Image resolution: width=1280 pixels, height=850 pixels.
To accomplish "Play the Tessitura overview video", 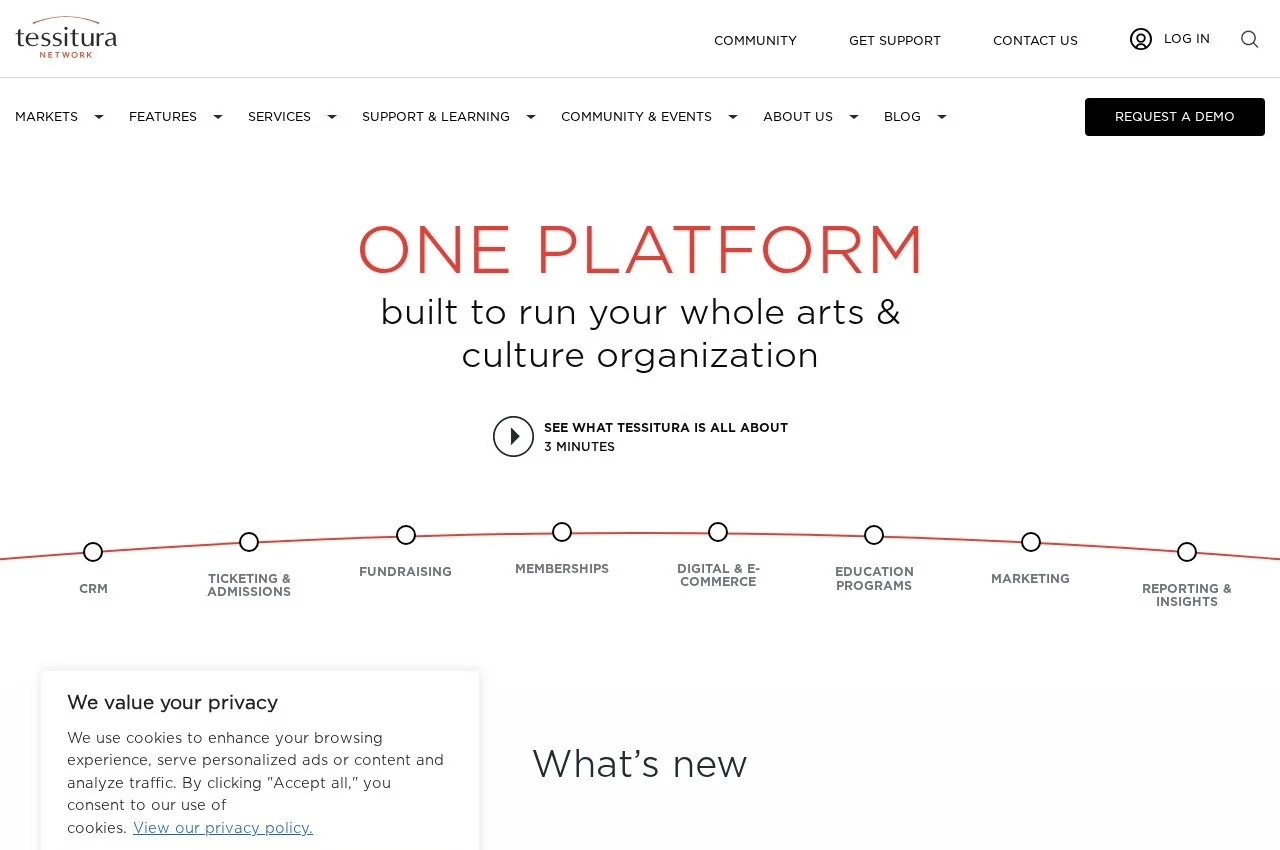I will coord(513,437).
